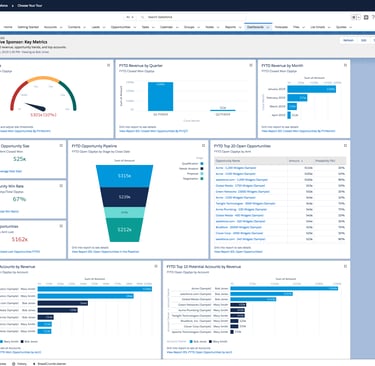Open History in the utility bar

(19, 364)
